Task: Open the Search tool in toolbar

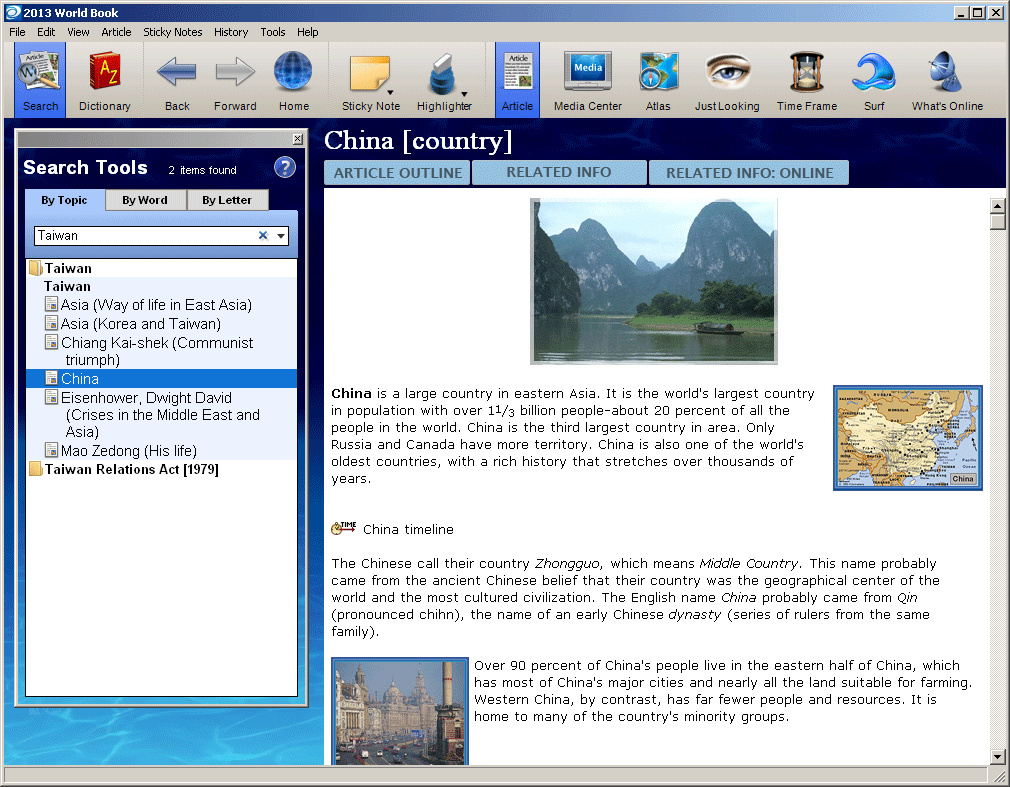Action: (40, 80)
